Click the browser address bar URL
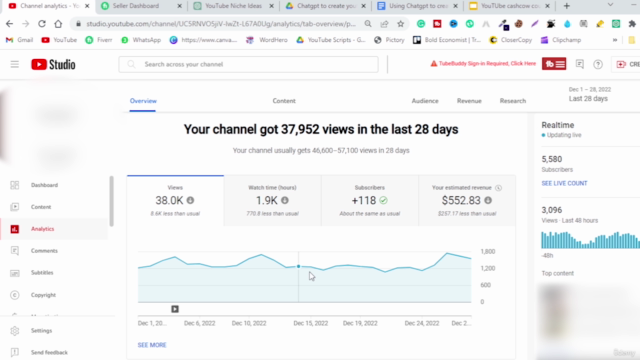This screenshot has height=360, width=640. (x=221, y=24)
